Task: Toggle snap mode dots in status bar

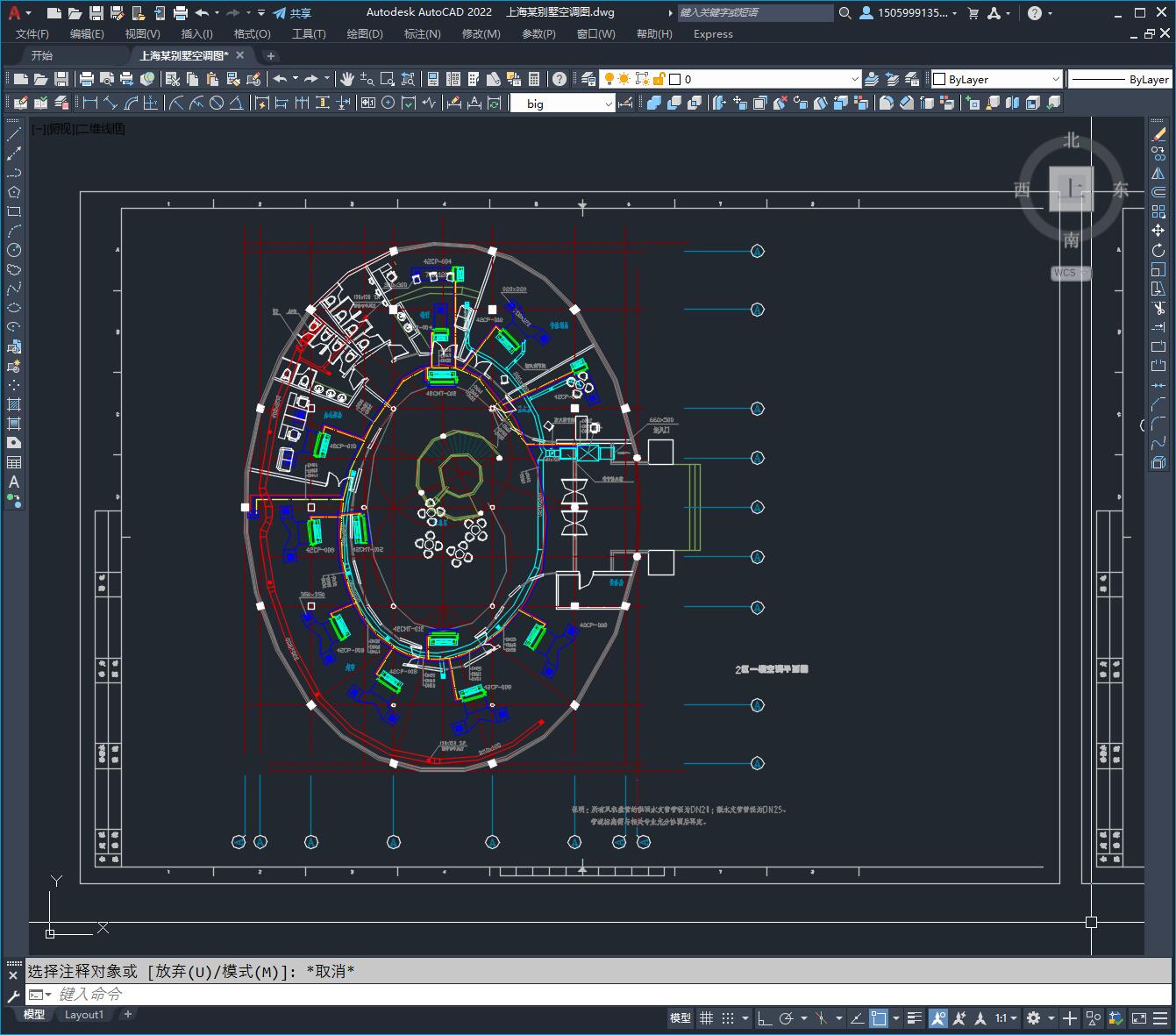Action: [x=728, y=1018]
